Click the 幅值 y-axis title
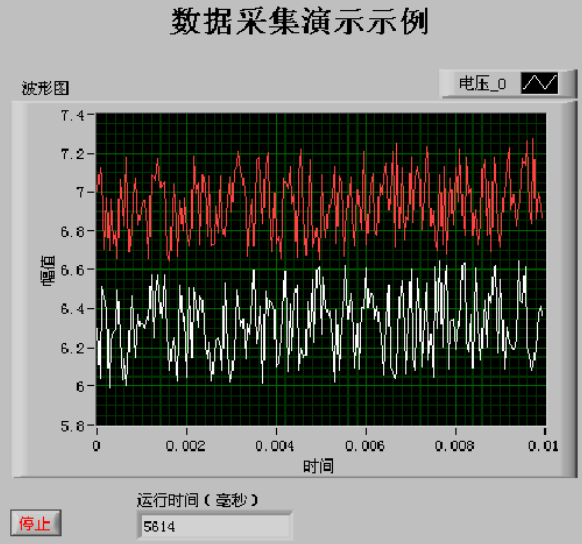 48,271
